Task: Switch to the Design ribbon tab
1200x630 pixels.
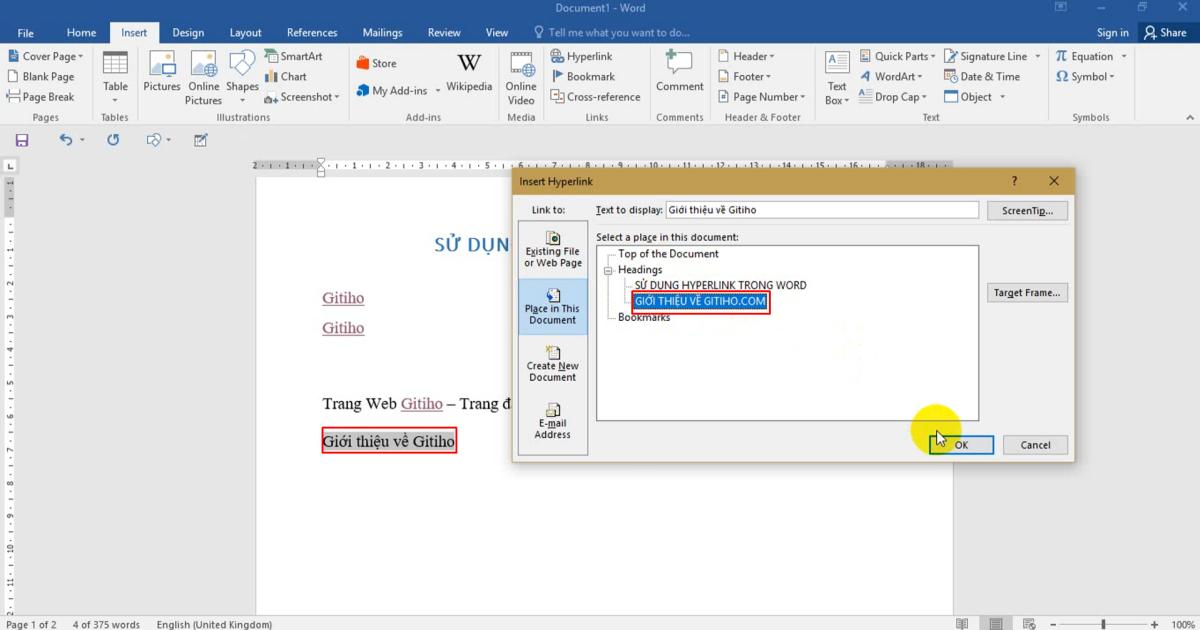Action: point(188,32)
